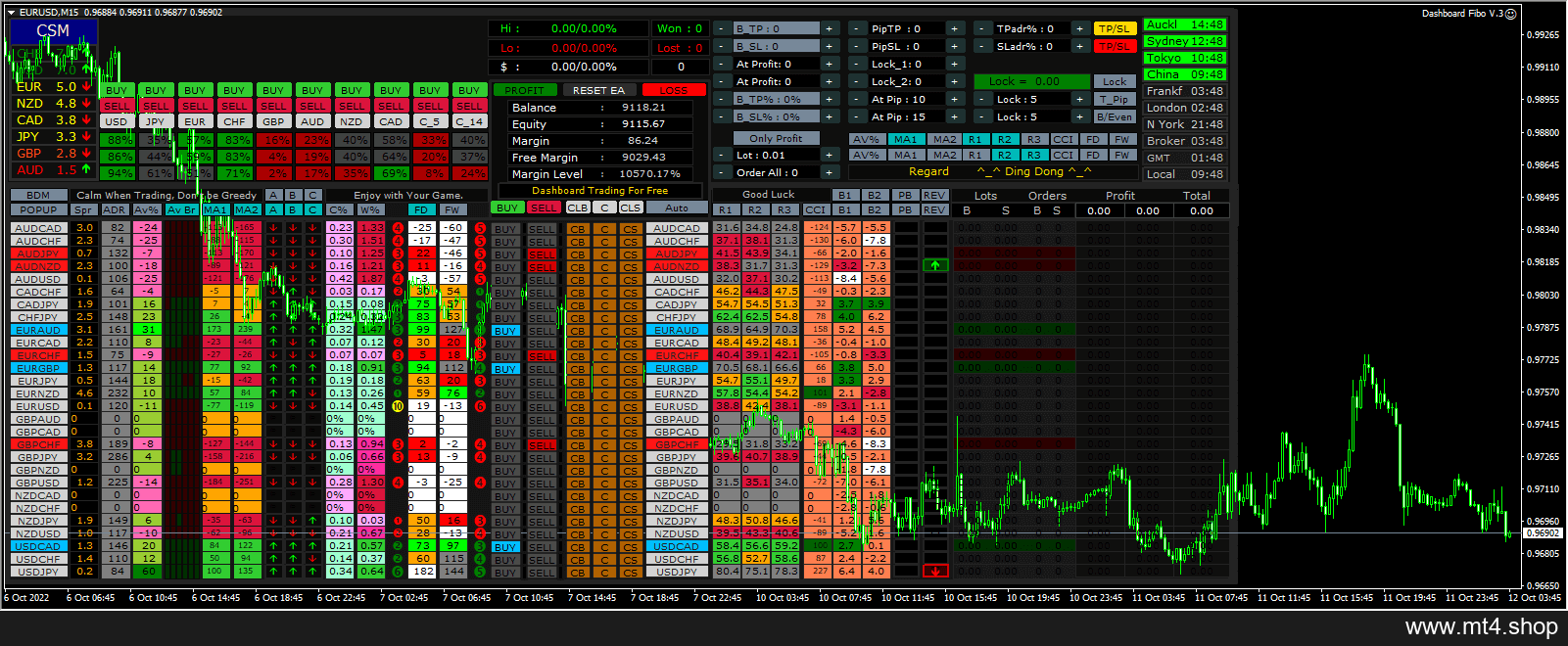Click cyan BUY button in EURGBP row
The height and width of the screenshot is (646, 1568).
(505, 368)
